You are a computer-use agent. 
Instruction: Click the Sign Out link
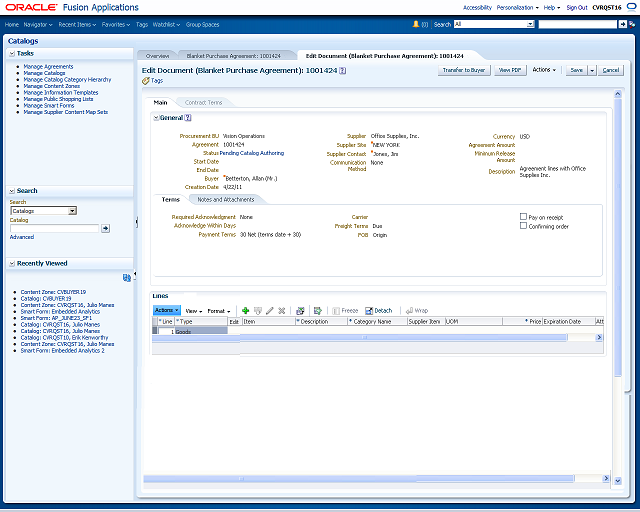577,7
